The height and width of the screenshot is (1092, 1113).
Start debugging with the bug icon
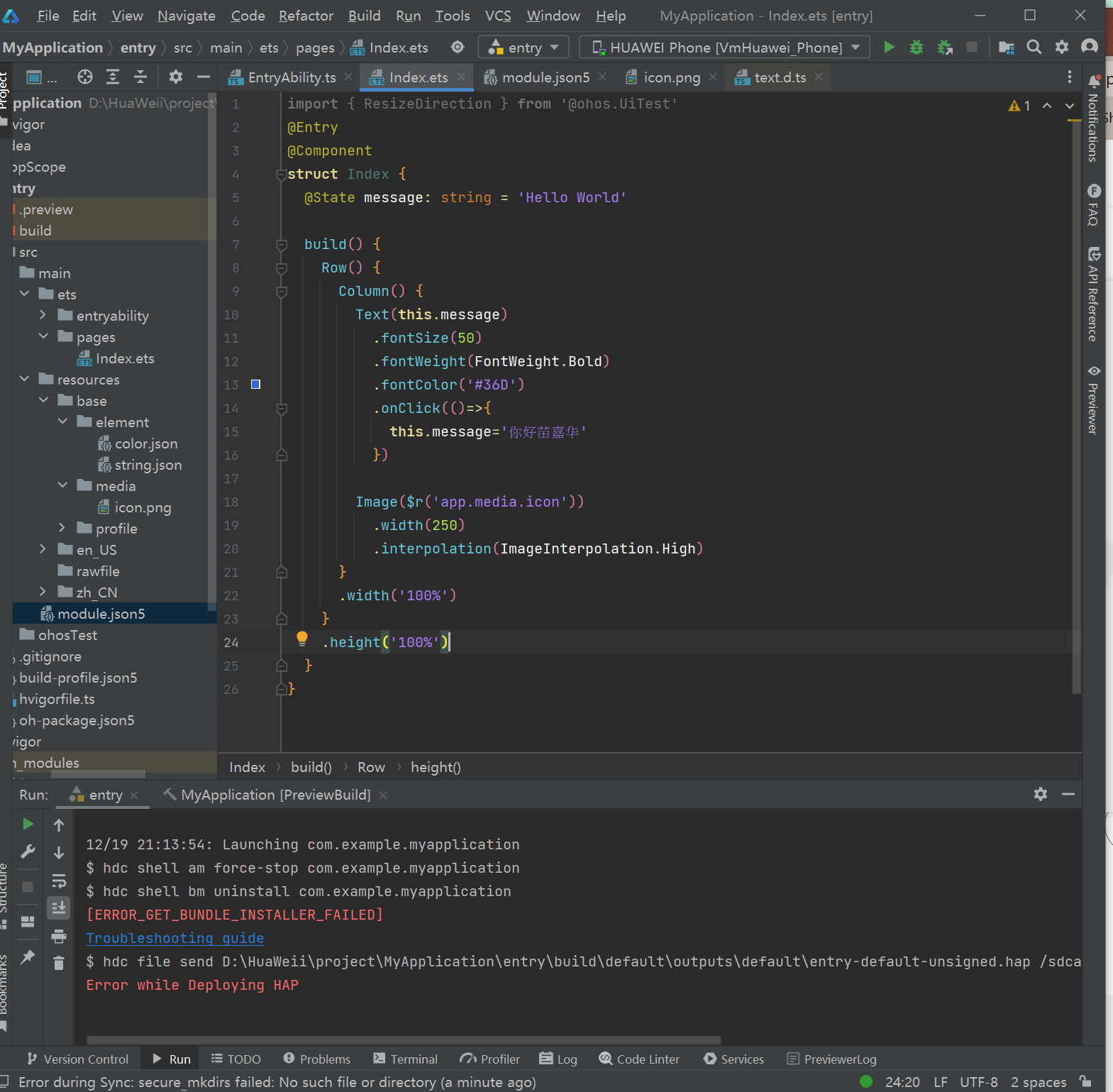pos(917,47)
